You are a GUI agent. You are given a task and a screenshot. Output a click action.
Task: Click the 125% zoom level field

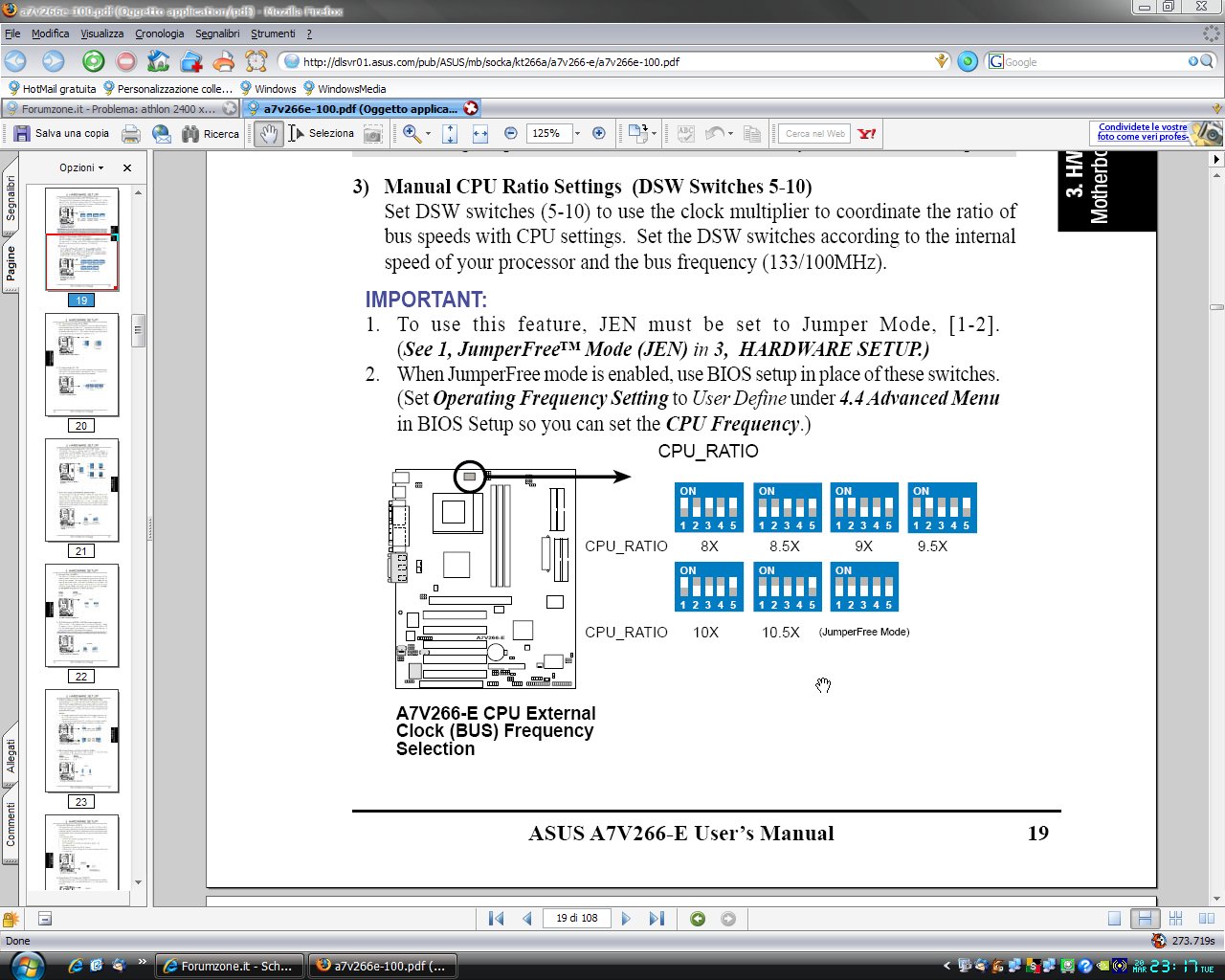[x=548, y=134]
